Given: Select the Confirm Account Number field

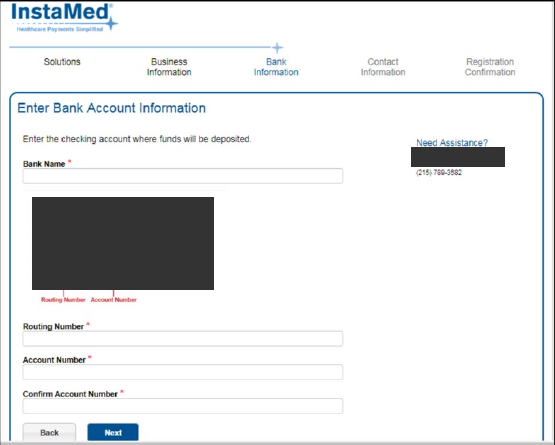Looking at the screenshot, I should [183, 406].
